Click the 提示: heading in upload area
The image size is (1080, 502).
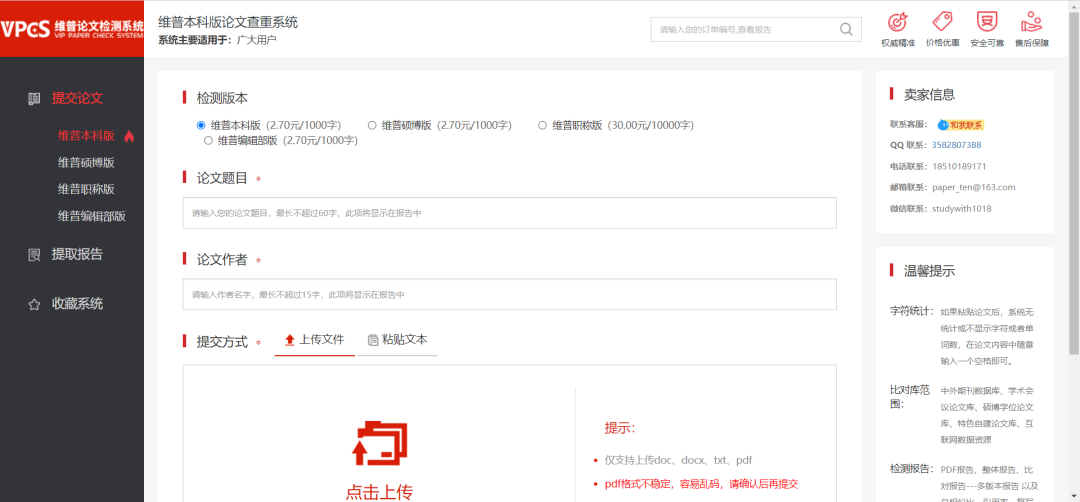(620, 428)
